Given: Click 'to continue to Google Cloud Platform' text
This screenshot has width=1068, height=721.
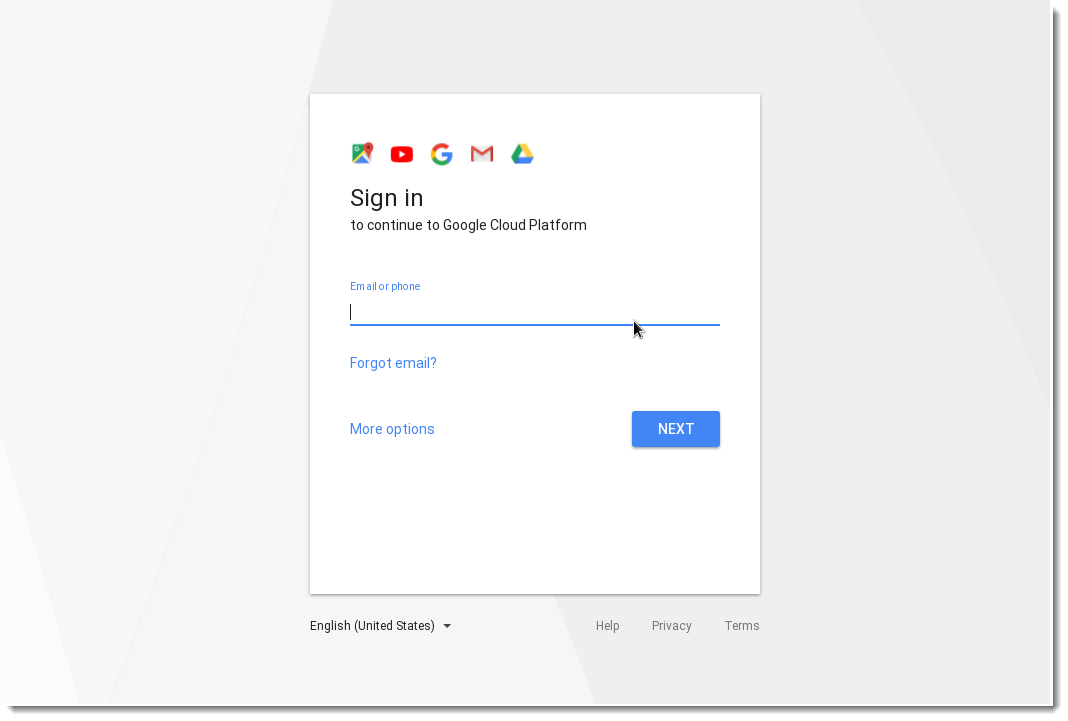Looking at the screenshot, I should pos(469,225).
